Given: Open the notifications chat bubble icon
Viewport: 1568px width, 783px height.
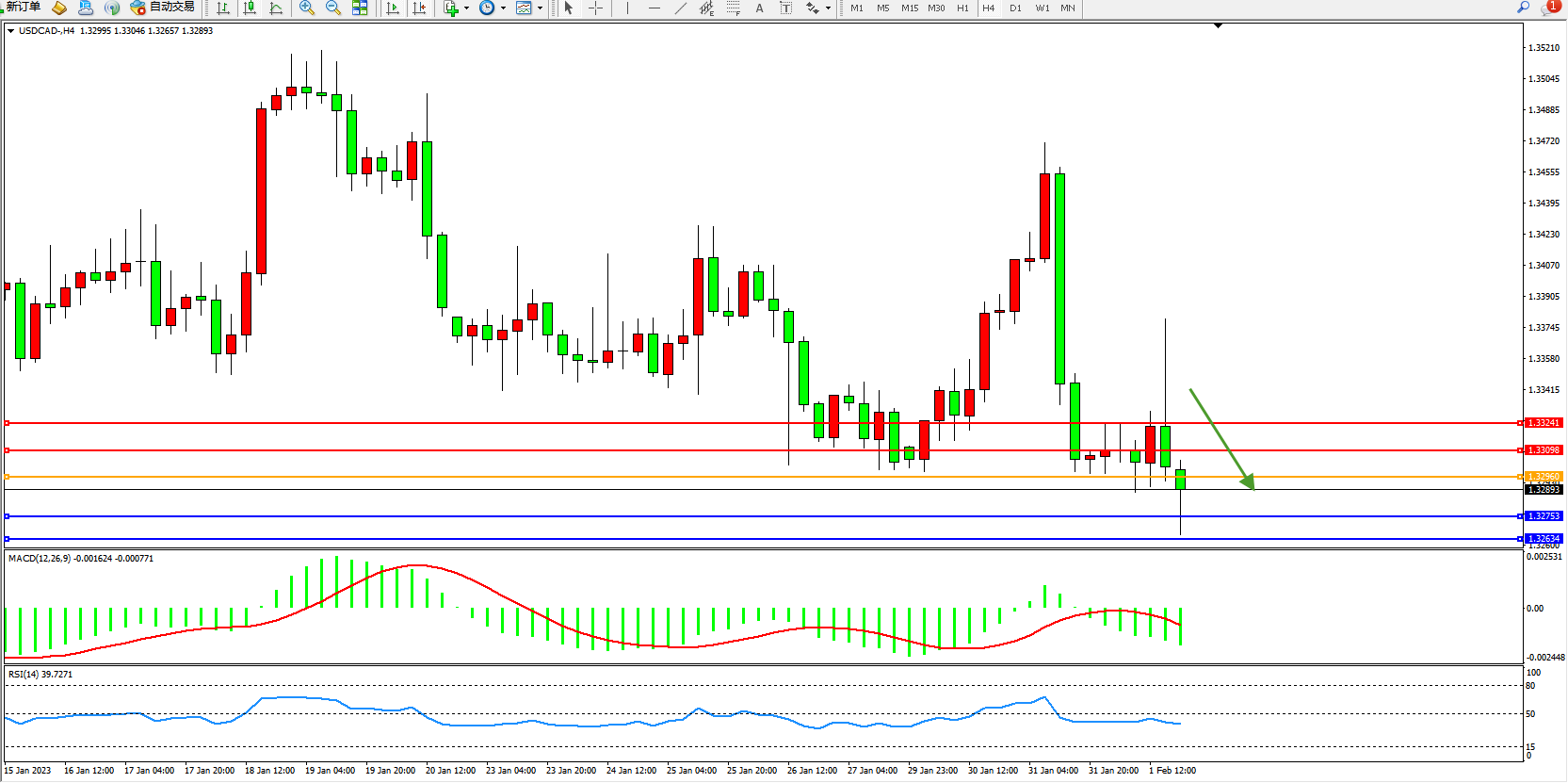Looking at the screenshot, I should (1549, 8).
